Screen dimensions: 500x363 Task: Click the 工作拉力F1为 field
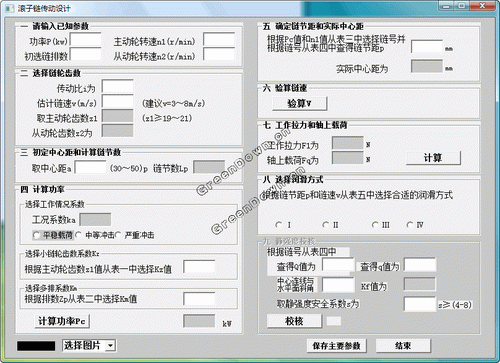click(x=348, y=143)
